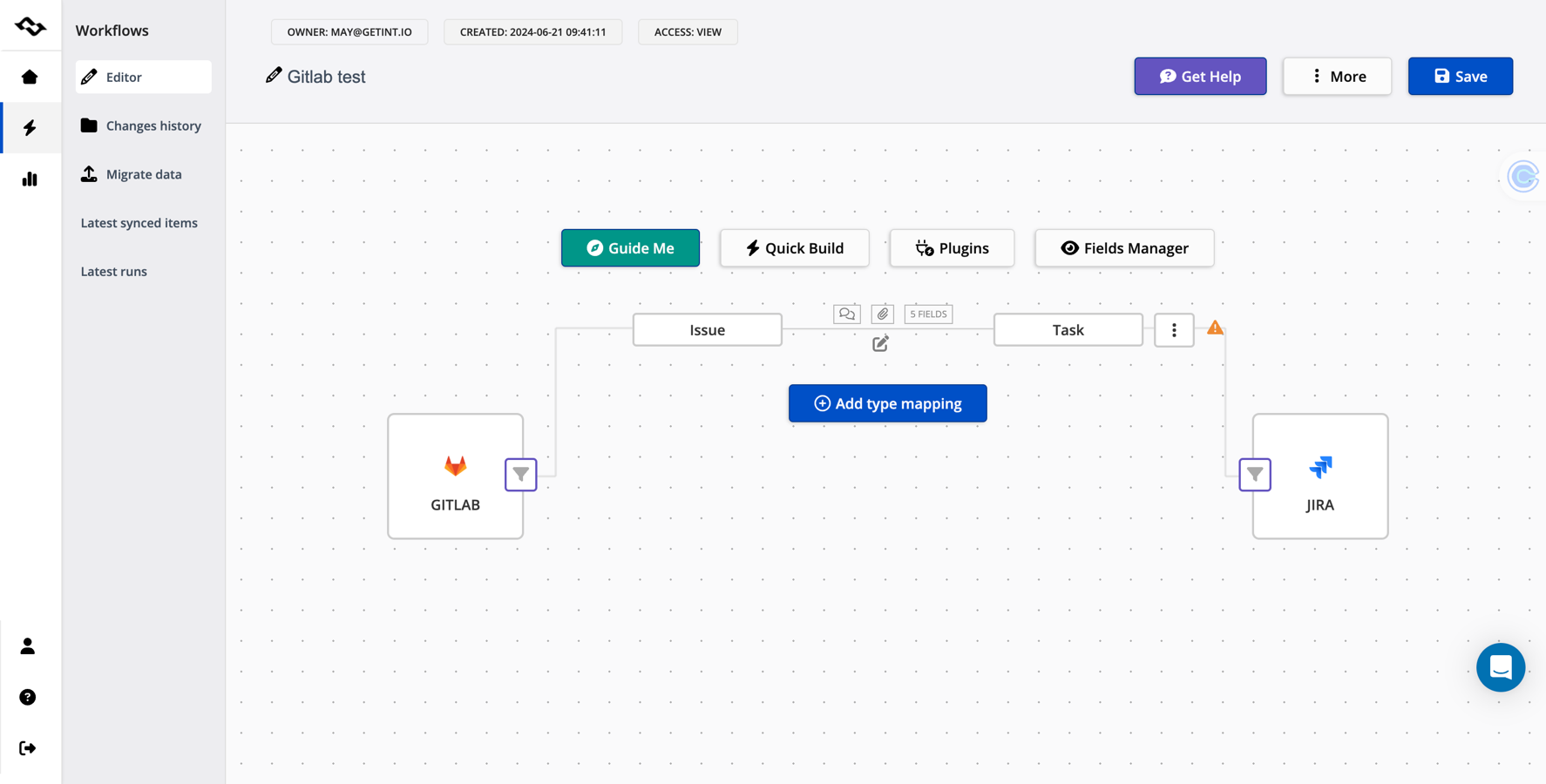1546x784 pixels.
Task: Click the attachments paperclip icon
Action: 883,314
